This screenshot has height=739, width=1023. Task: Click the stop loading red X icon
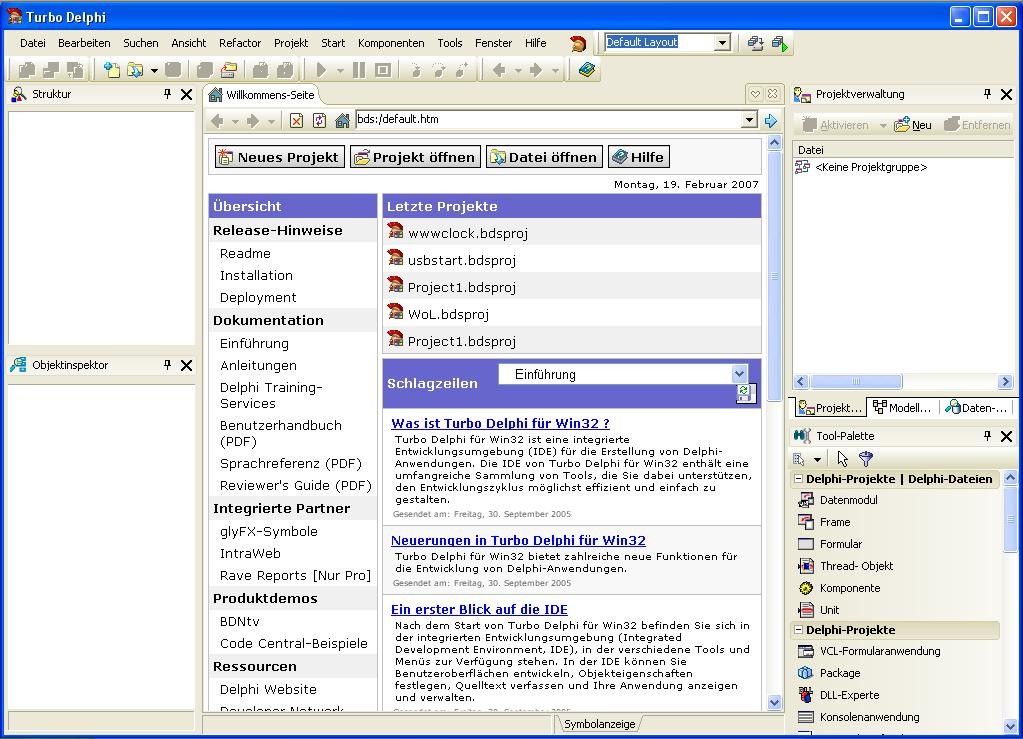[297, 120]
